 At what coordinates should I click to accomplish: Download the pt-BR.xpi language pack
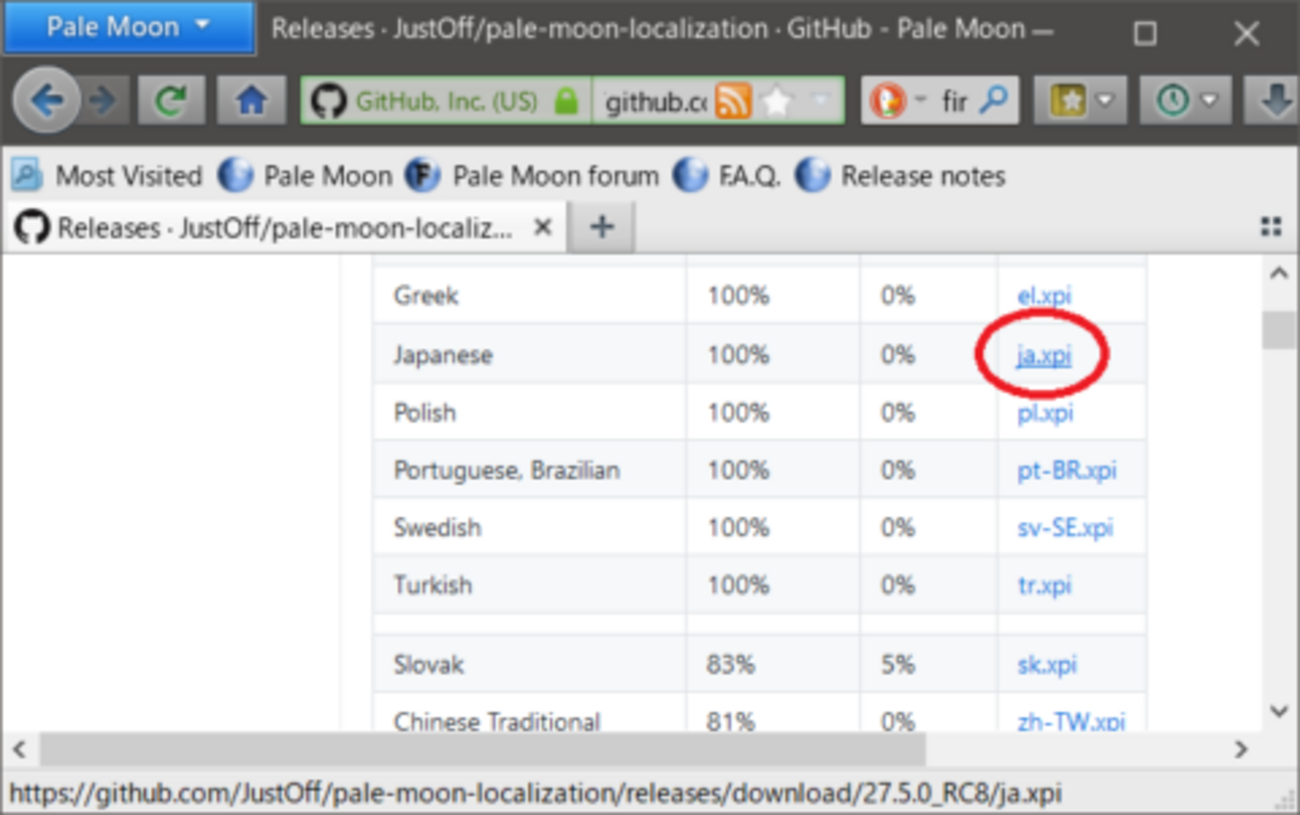click(x=1066, y=470)
